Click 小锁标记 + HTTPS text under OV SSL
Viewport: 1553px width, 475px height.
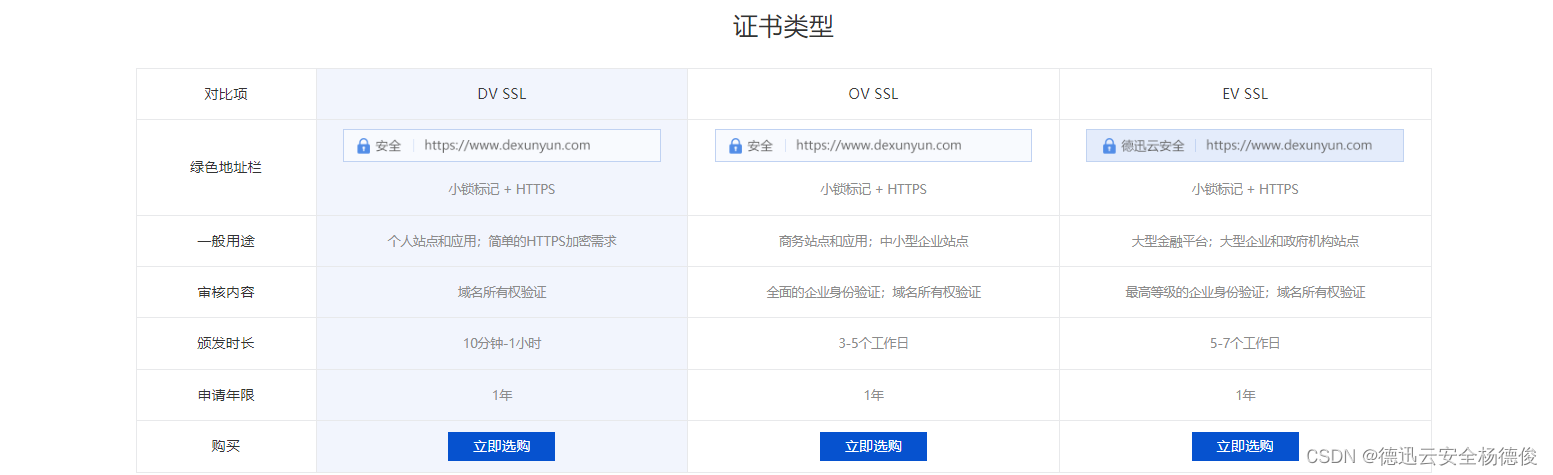tap(873, 189)
